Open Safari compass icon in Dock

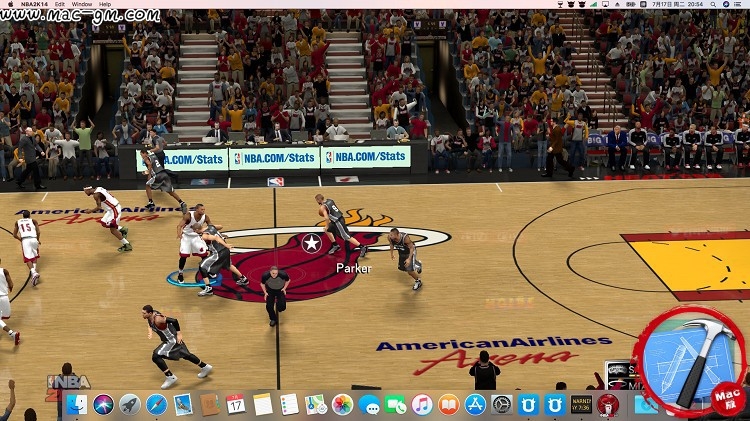click(x=156, y=405)
